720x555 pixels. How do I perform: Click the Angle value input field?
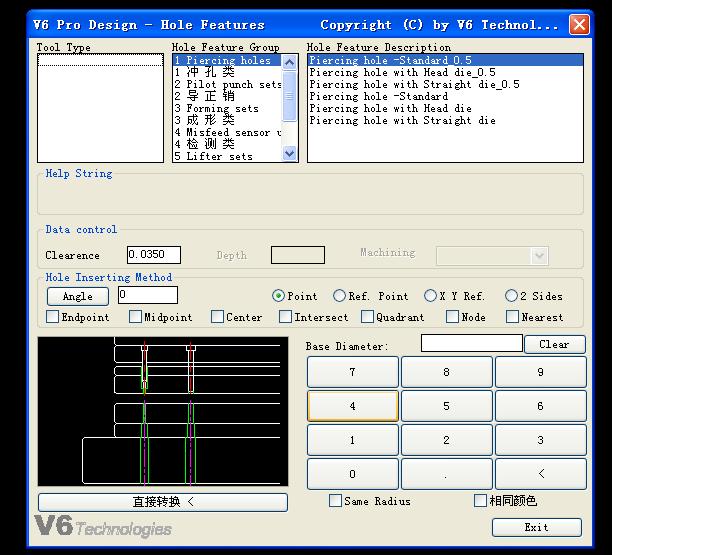[x=148, y=295]
